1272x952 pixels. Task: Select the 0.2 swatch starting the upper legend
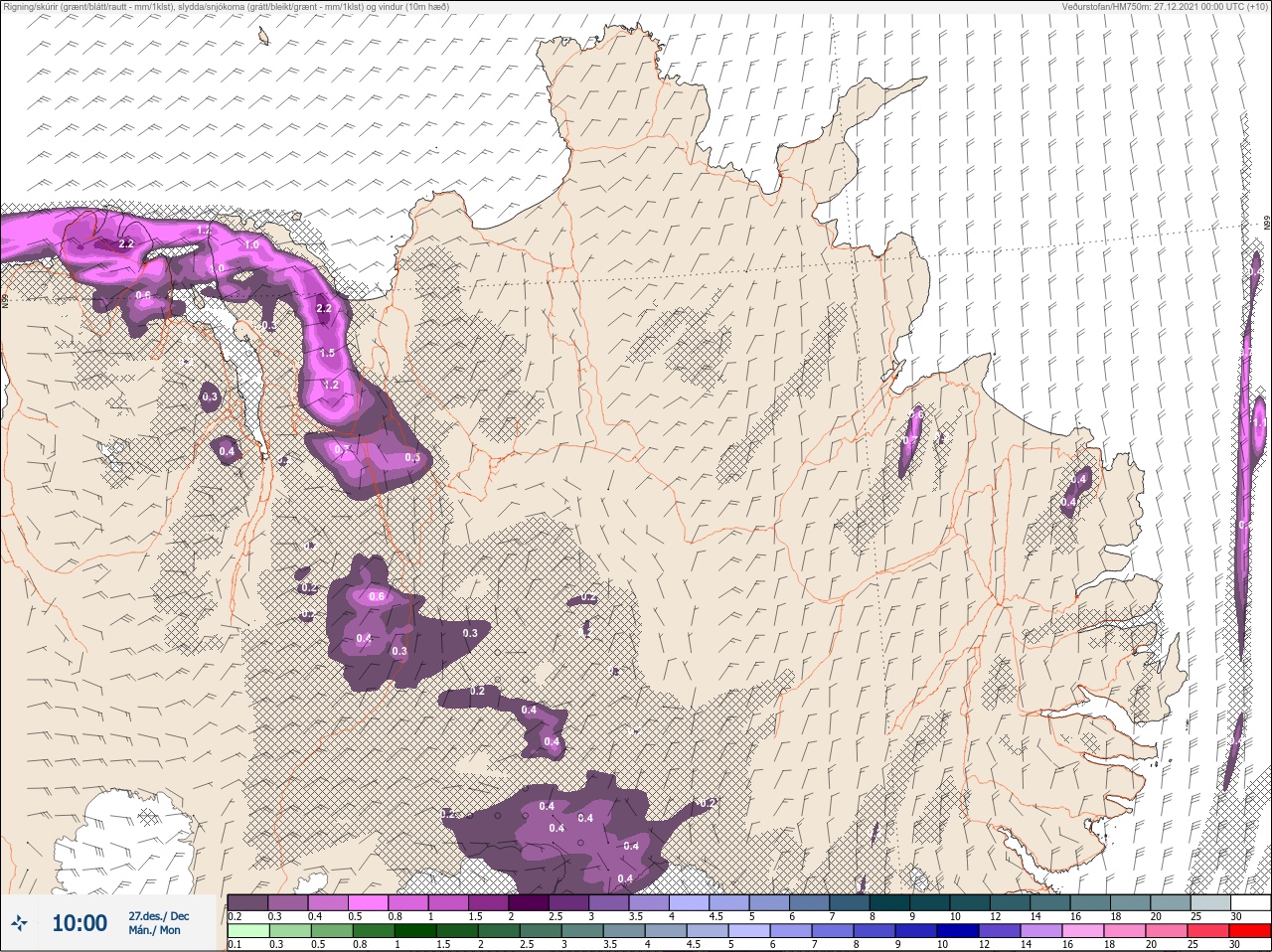(x=247, y=902)
